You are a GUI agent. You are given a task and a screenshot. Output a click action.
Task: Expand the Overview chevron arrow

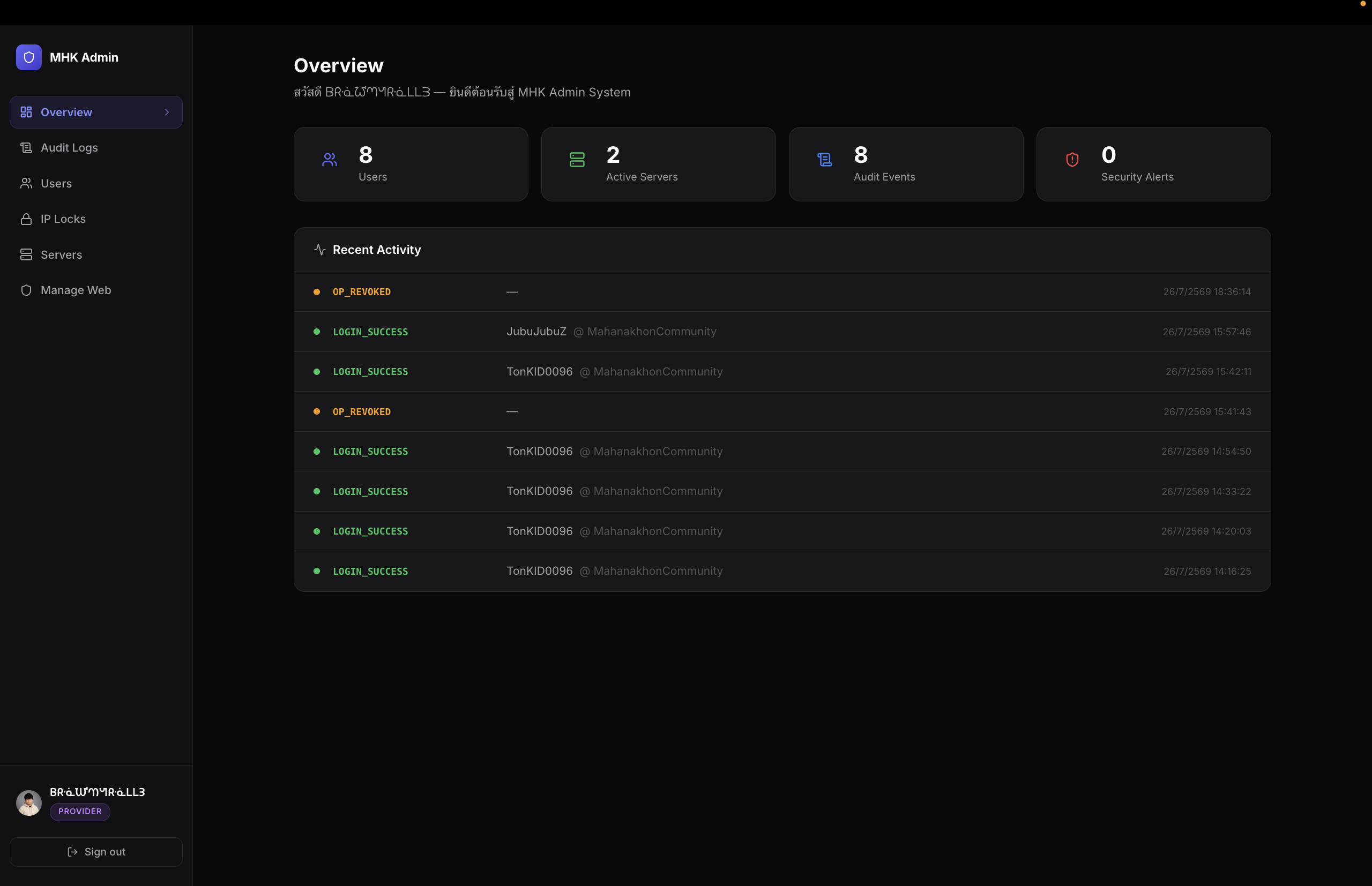tap(167, 112)
